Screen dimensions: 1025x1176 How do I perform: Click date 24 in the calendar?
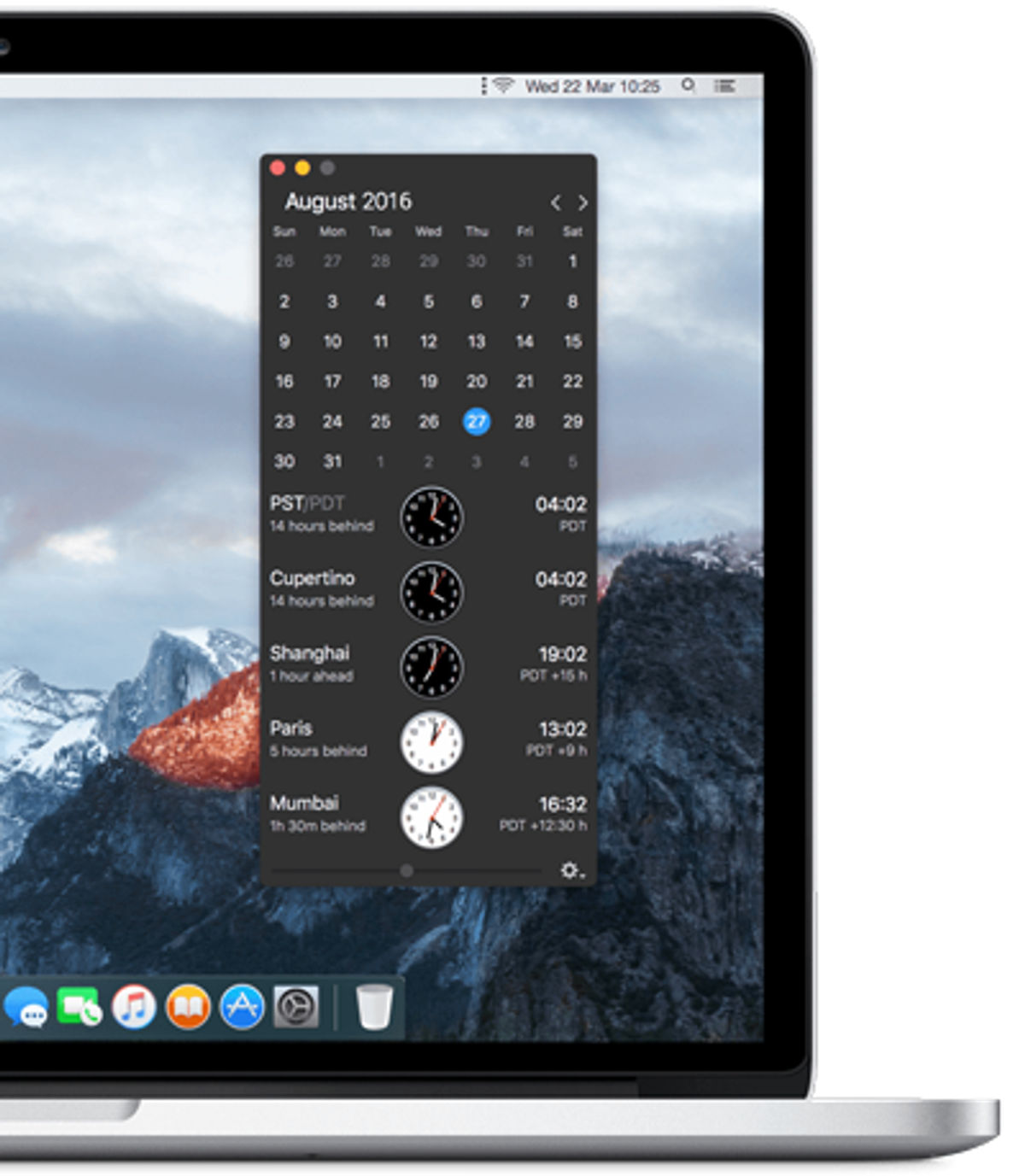tap(332, 421)
